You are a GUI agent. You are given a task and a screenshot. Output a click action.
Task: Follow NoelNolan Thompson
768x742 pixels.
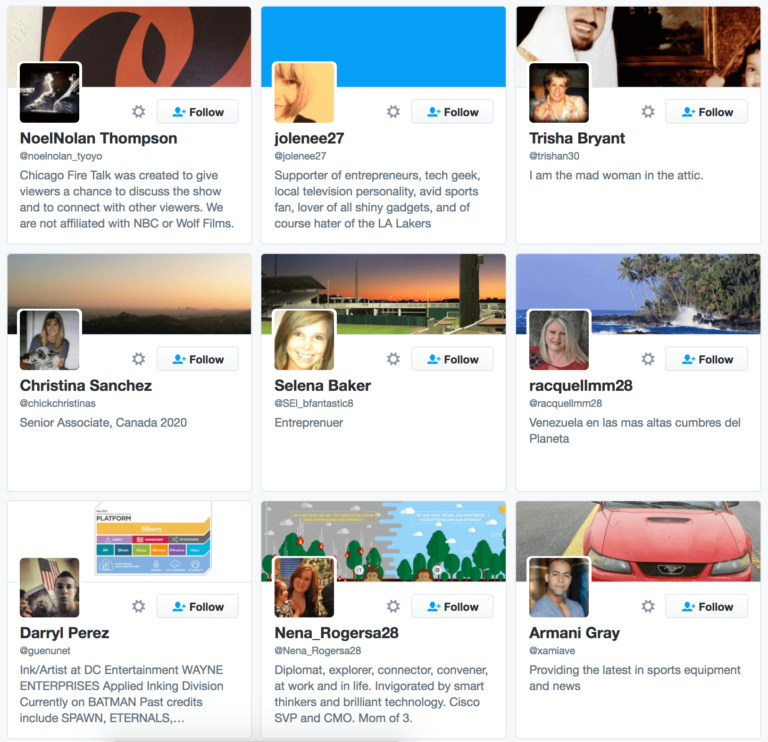pyautogui.click(x=198, y=112)
